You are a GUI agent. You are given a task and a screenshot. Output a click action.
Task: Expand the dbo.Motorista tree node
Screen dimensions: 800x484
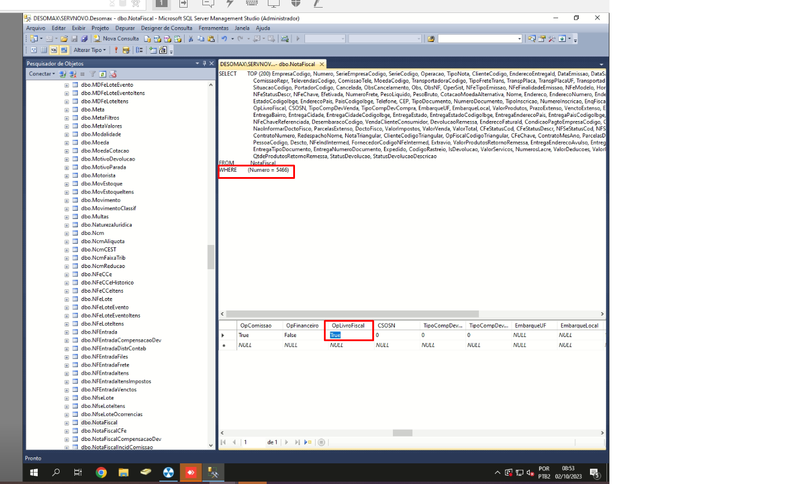point(66,175)
